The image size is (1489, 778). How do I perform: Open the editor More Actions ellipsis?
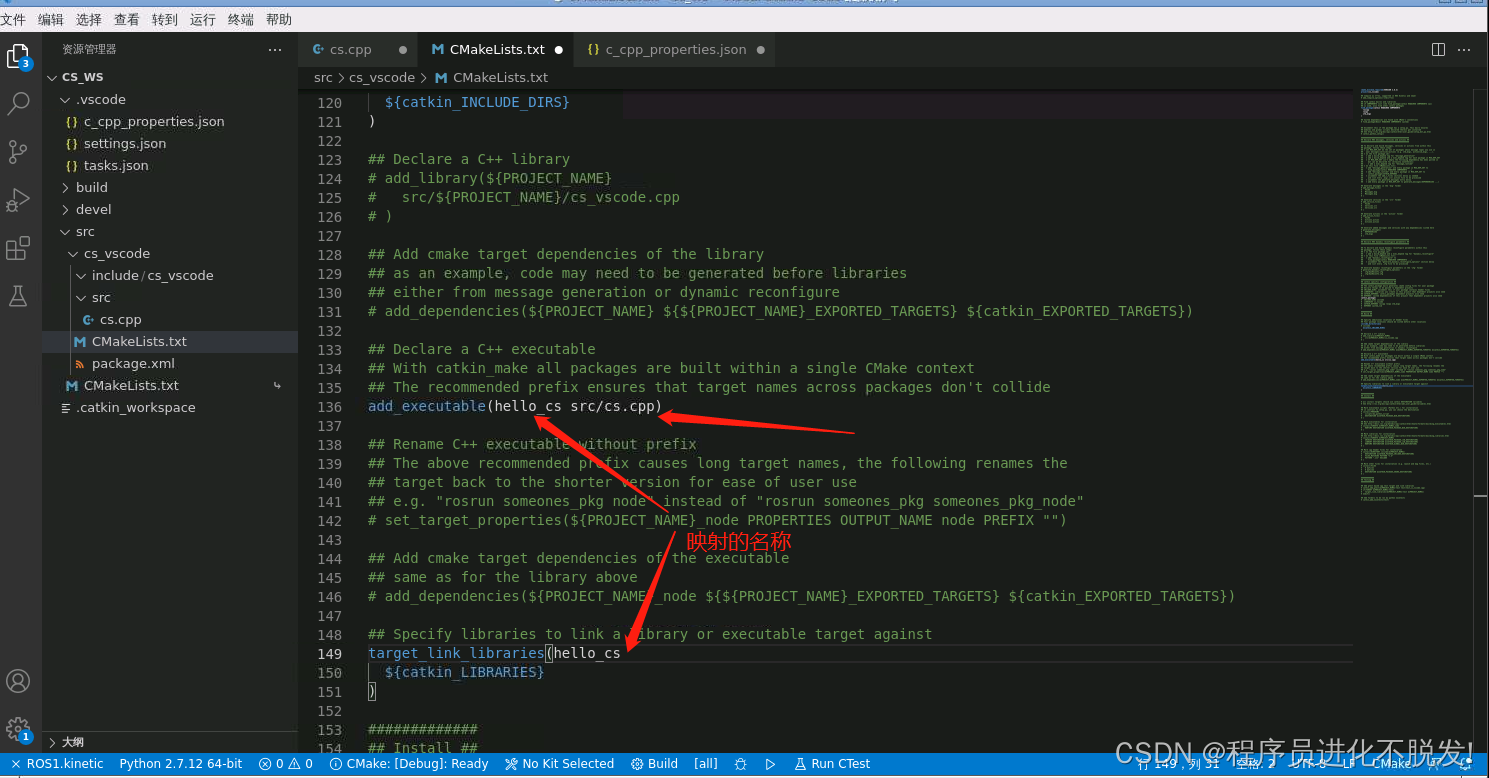1464,49
